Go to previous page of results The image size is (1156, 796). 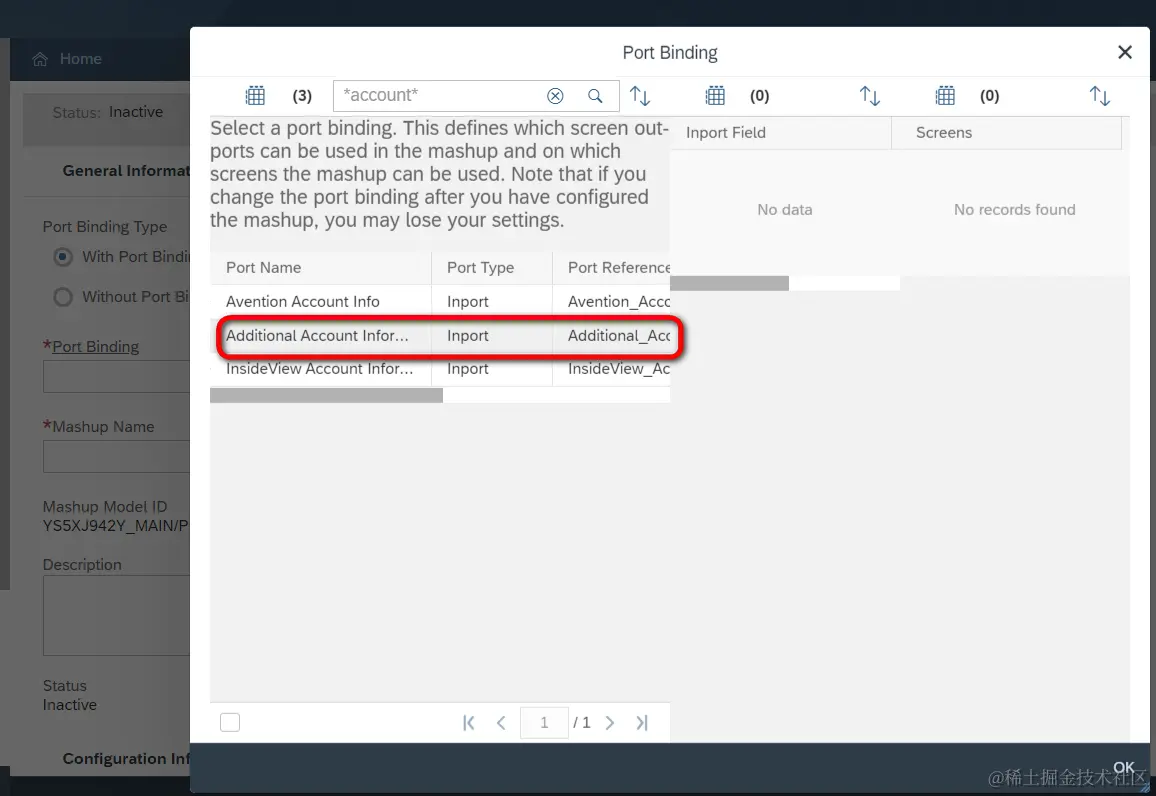click(x=501, y=723)
